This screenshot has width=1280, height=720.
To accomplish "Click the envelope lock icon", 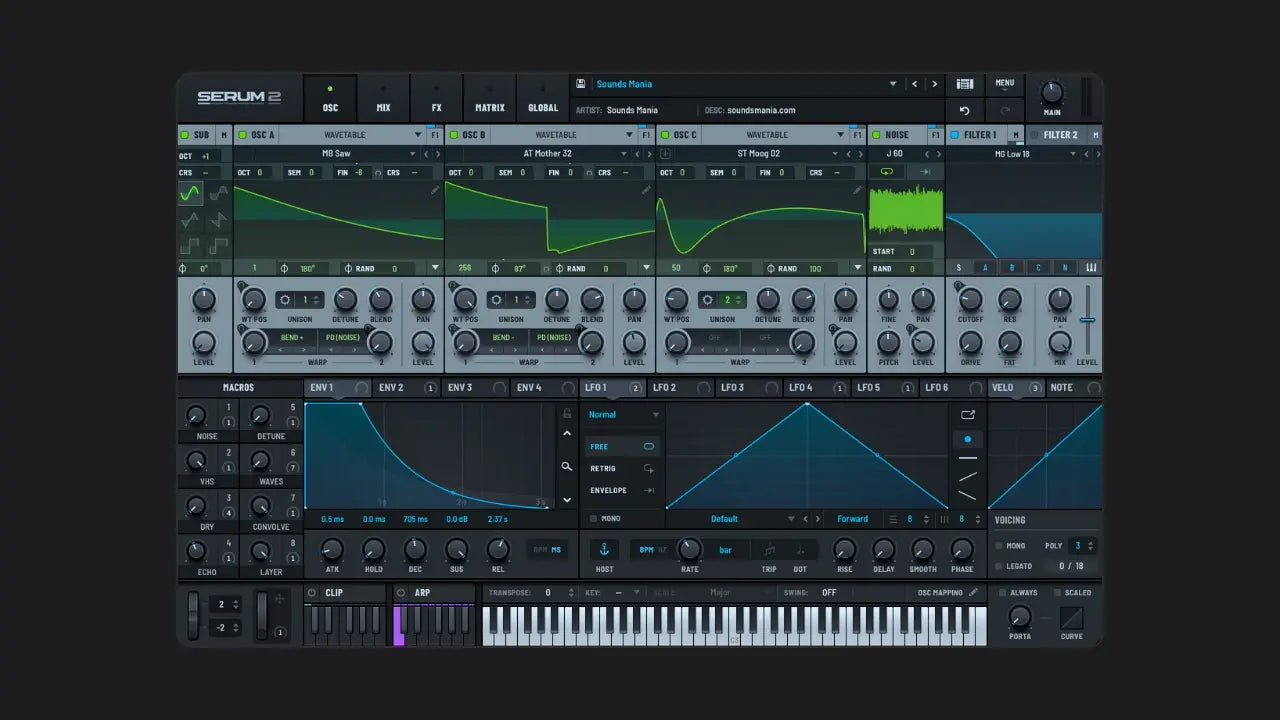I will pyautogui.click(x=567, y=413).
